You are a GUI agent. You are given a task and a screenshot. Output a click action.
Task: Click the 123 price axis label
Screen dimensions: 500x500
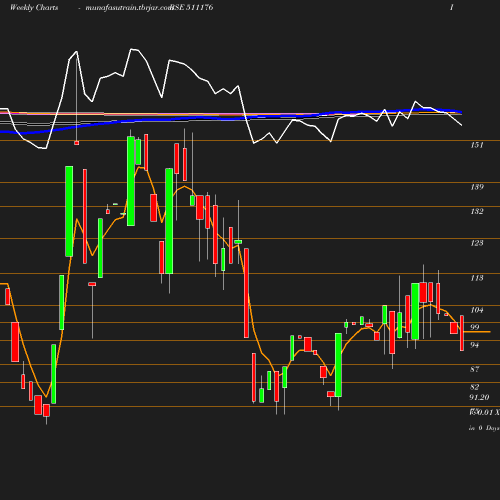click(x=477, y=243)
